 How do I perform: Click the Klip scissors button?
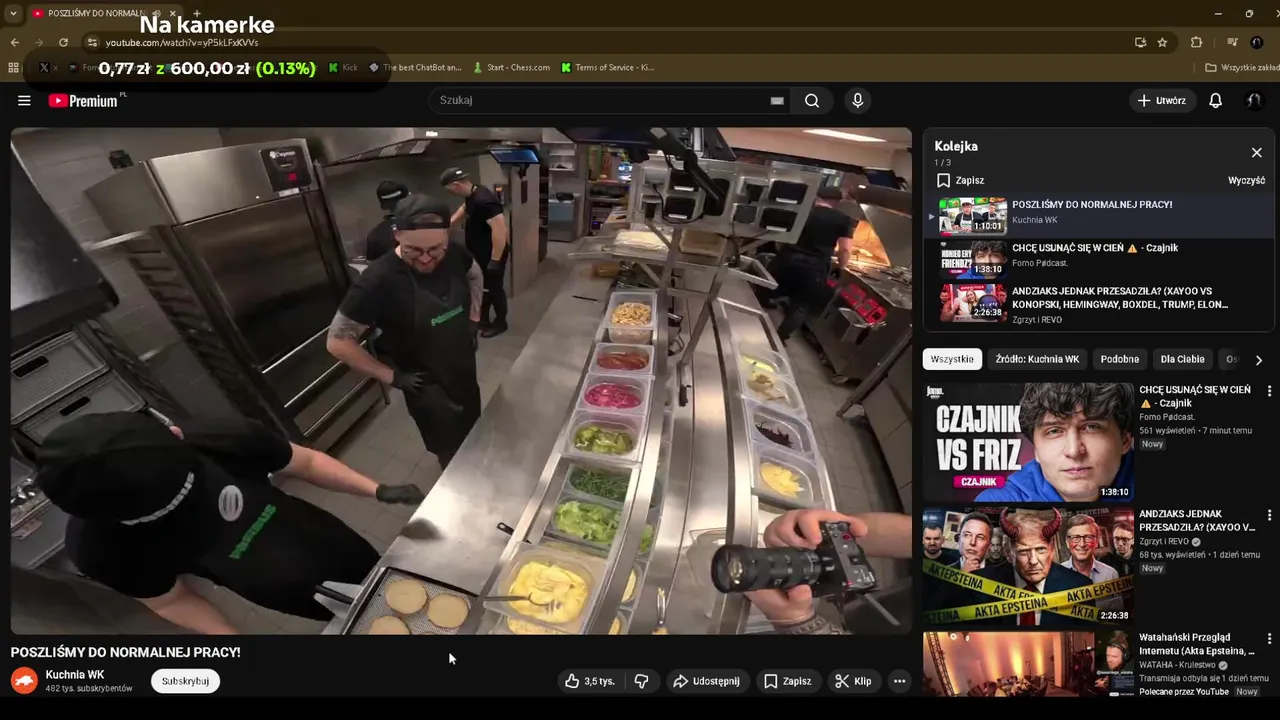pyautogui.click(x=853, y=681)
